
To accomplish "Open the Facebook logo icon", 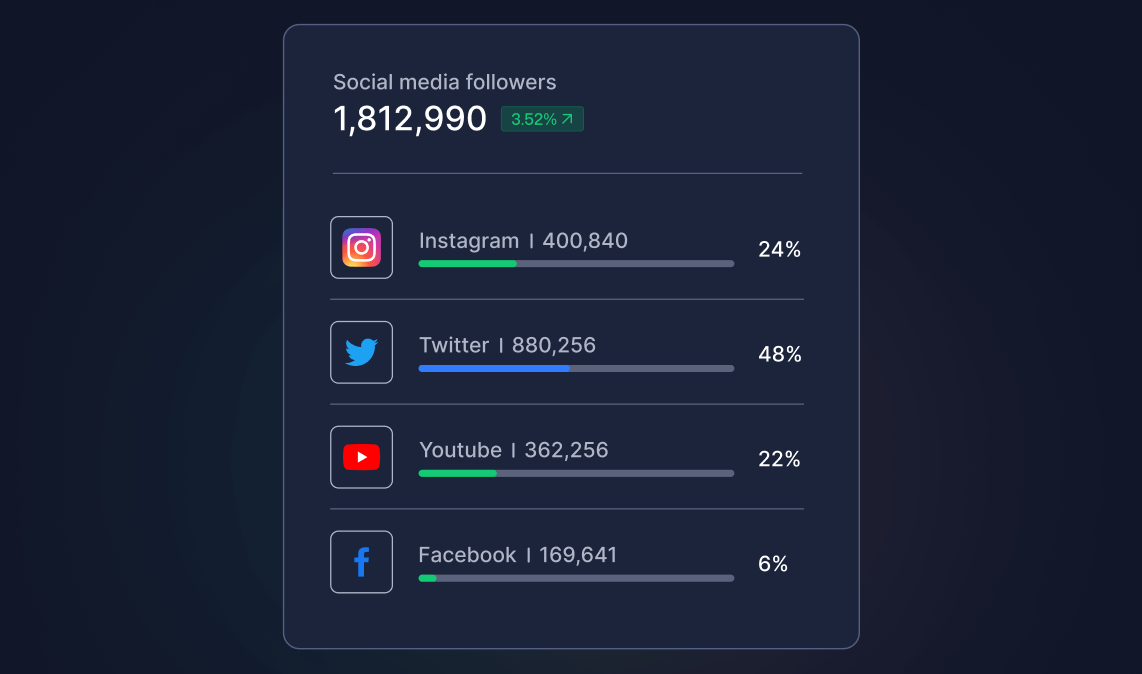I will [361, 562].
